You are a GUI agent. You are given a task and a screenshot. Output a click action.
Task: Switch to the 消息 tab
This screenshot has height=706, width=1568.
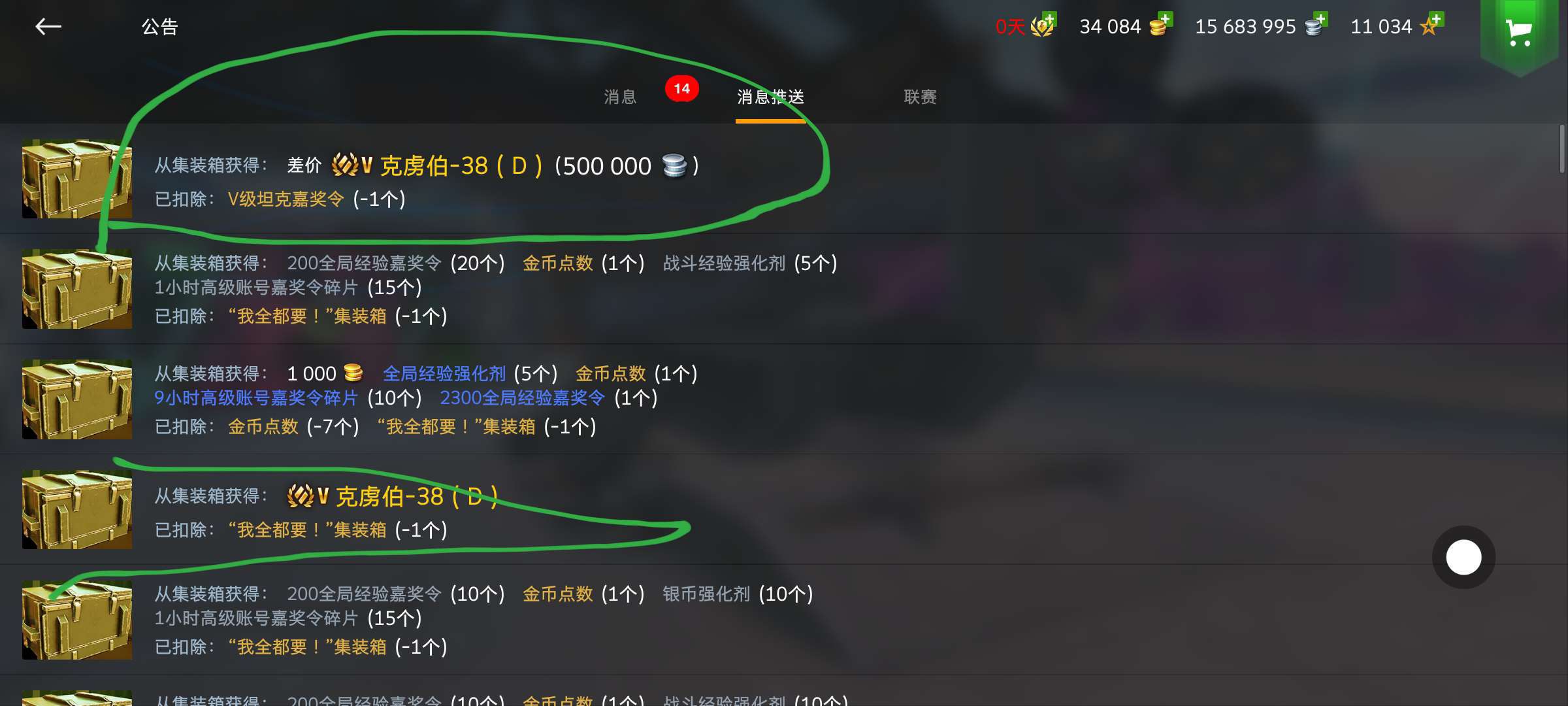click(620, 97)
